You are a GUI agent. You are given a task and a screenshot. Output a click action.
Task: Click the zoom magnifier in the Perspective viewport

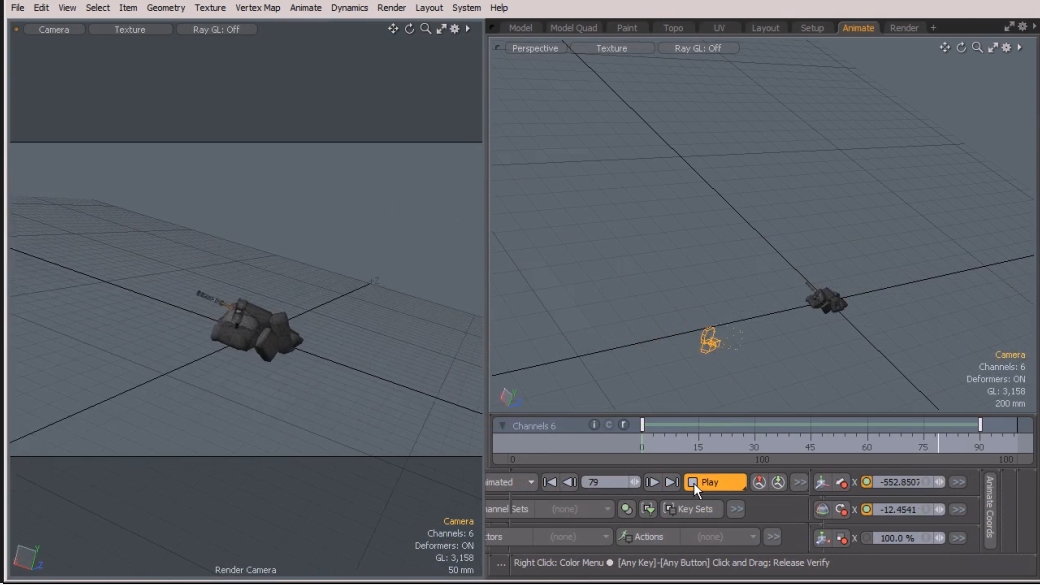pyautogui.click(x=977, y=48)
